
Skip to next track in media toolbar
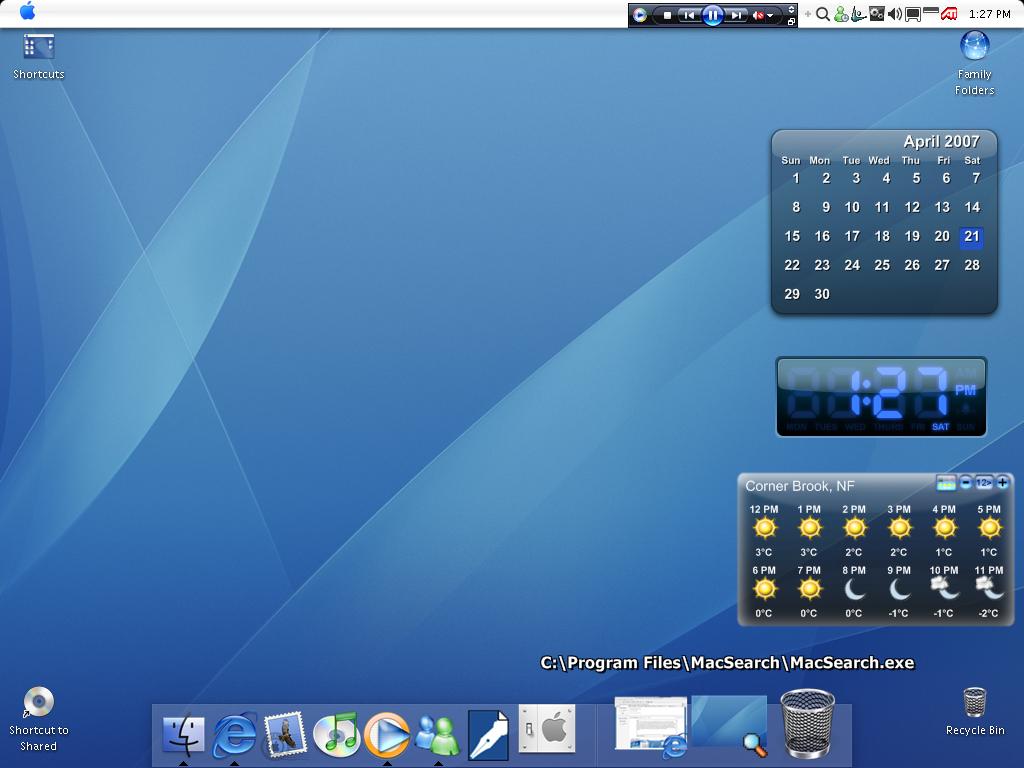pos(736,14)
